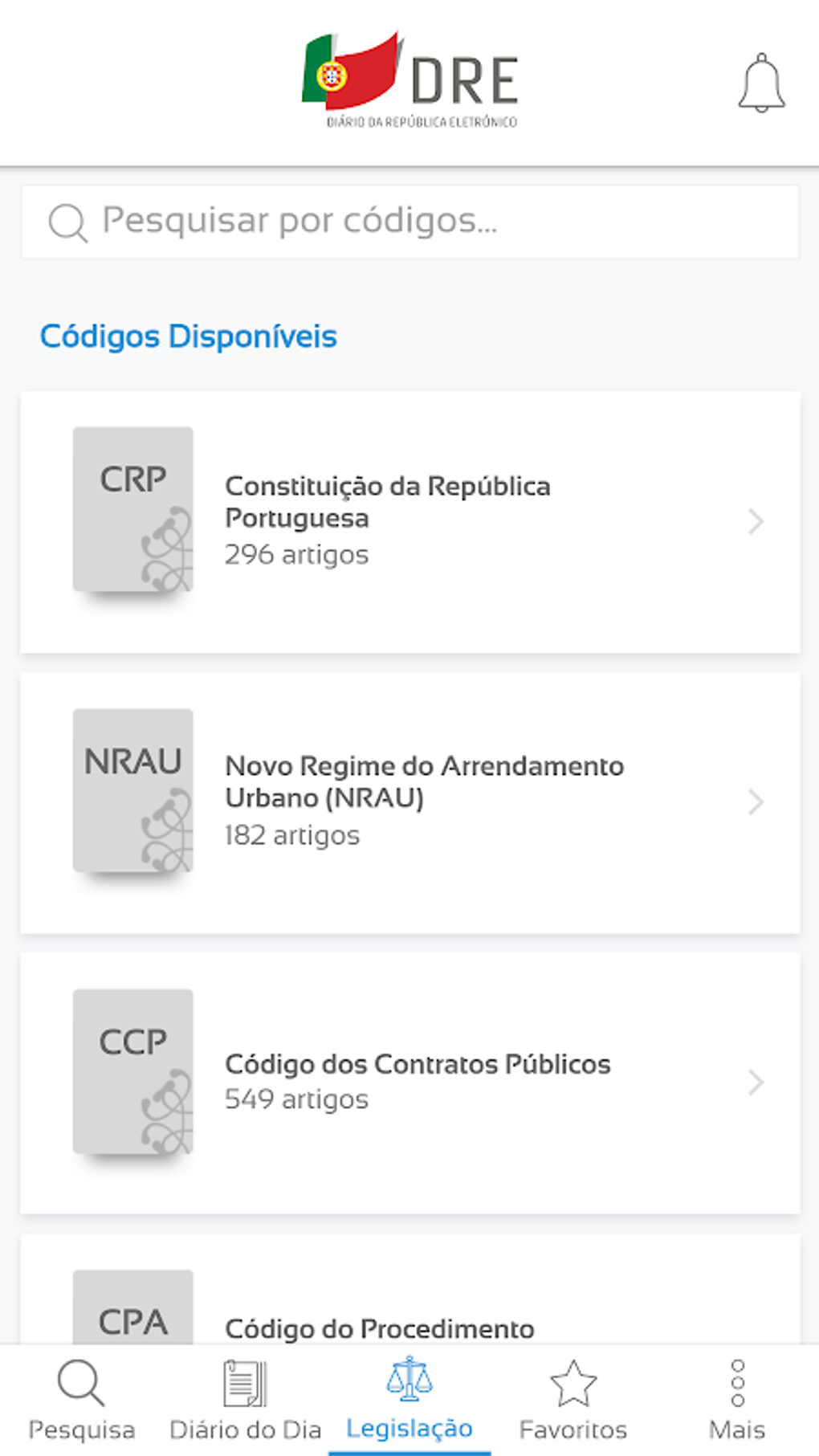The width and height of the screenshot is (819, 1456).
Task: Open the NRAU book cover icon
Action: 132,790
